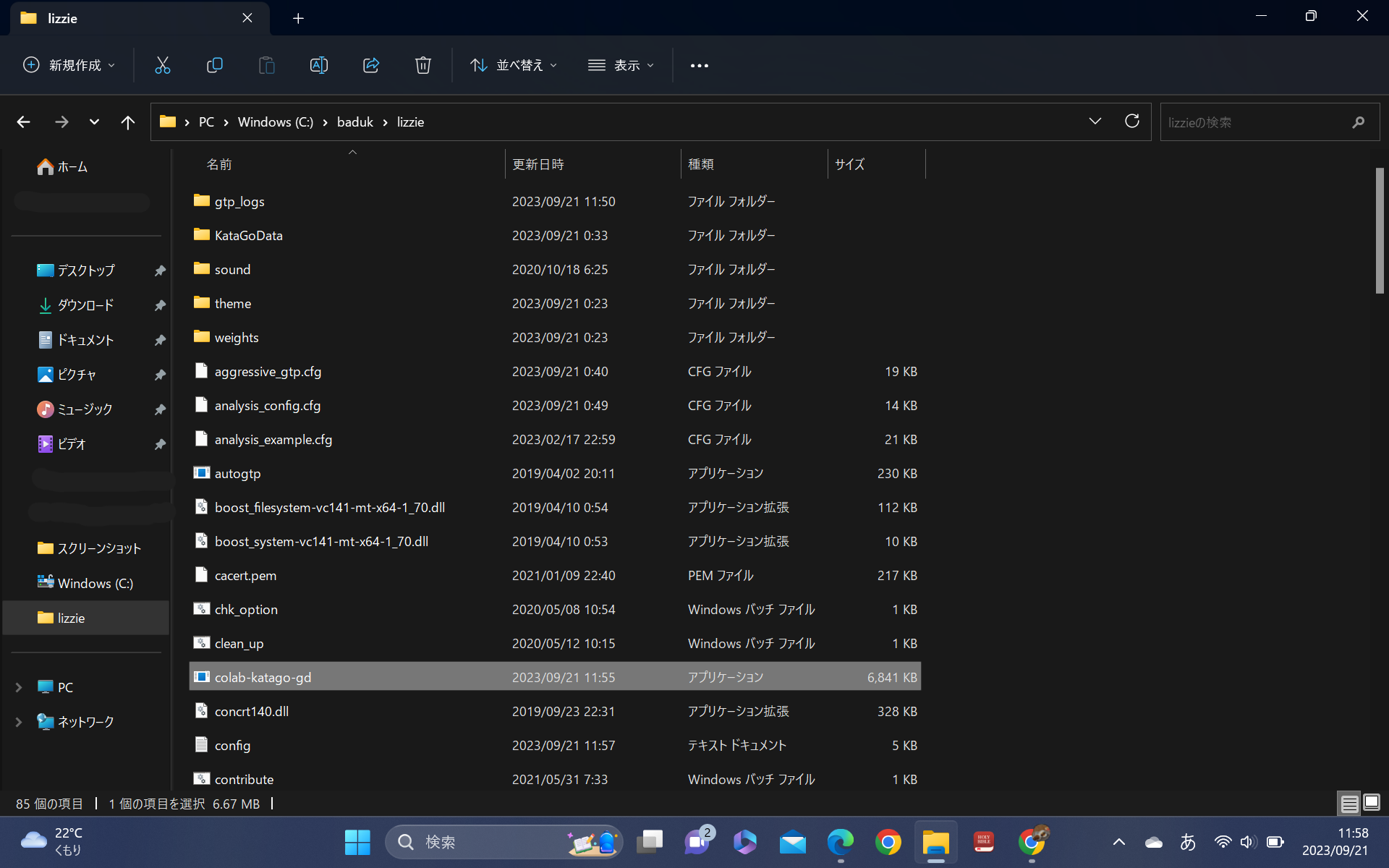Expand address bar history dropdown
Image resolution: width=1389 pixels, height=868 pixels.
click(1095, 121)
